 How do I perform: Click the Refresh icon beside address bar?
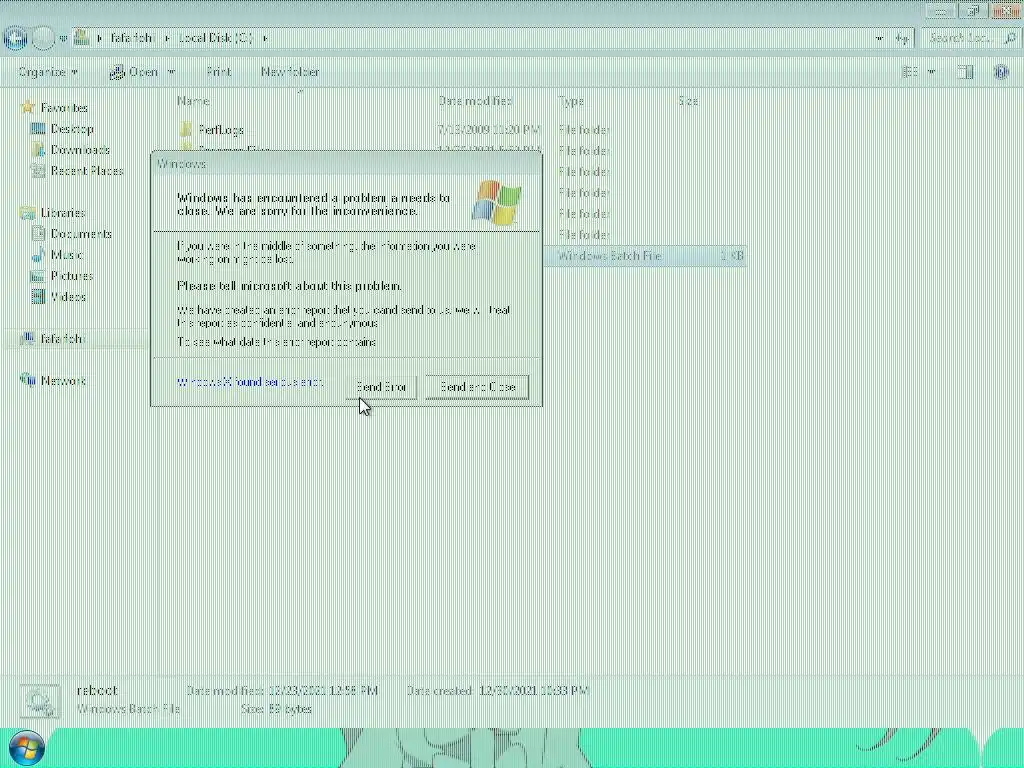click(x=903, y=39)
